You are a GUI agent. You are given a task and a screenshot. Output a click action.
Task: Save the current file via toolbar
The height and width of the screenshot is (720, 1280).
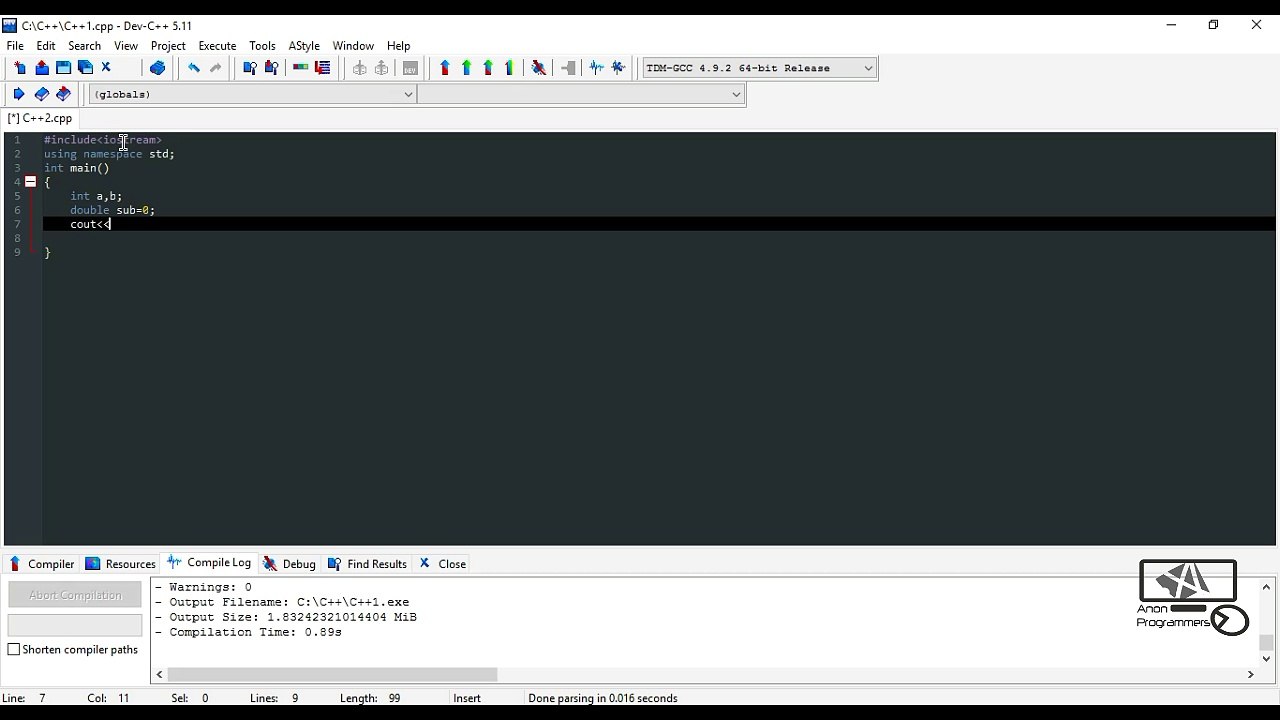(x=63, y=68)
